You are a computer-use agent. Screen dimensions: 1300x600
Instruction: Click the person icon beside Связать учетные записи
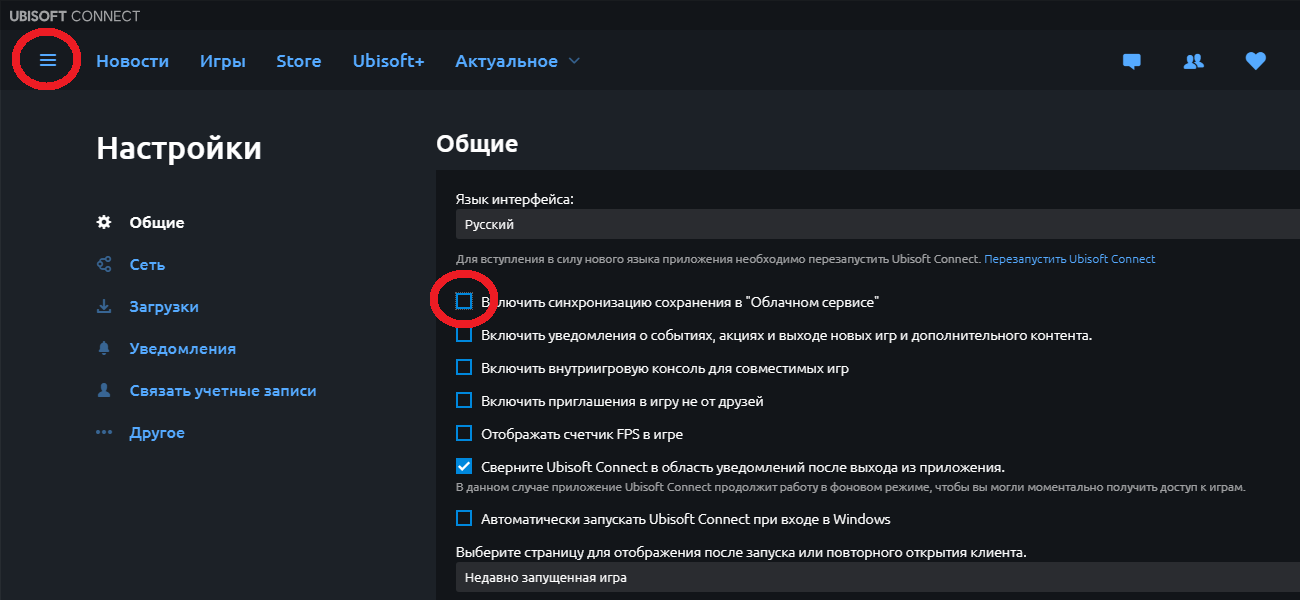tap(103, 391)
